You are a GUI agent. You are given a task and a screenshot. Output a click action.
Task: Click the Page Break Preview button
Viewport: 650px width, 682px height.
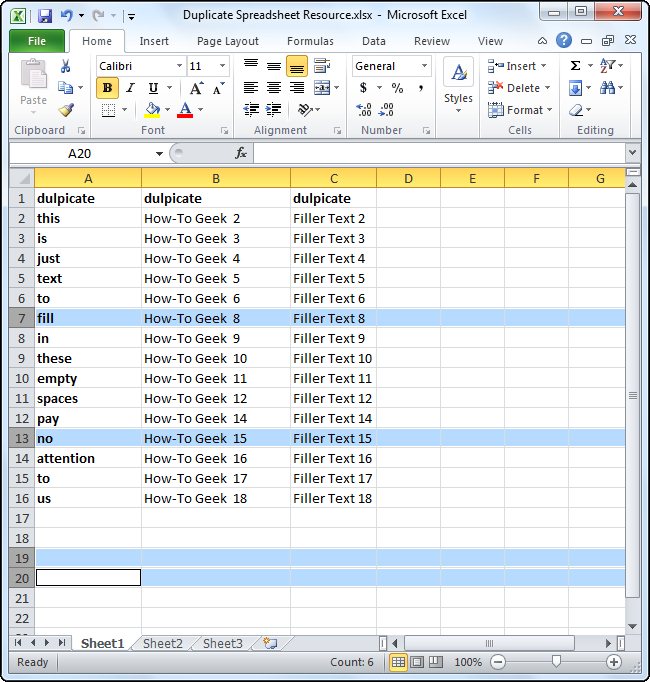coord(436,662)
